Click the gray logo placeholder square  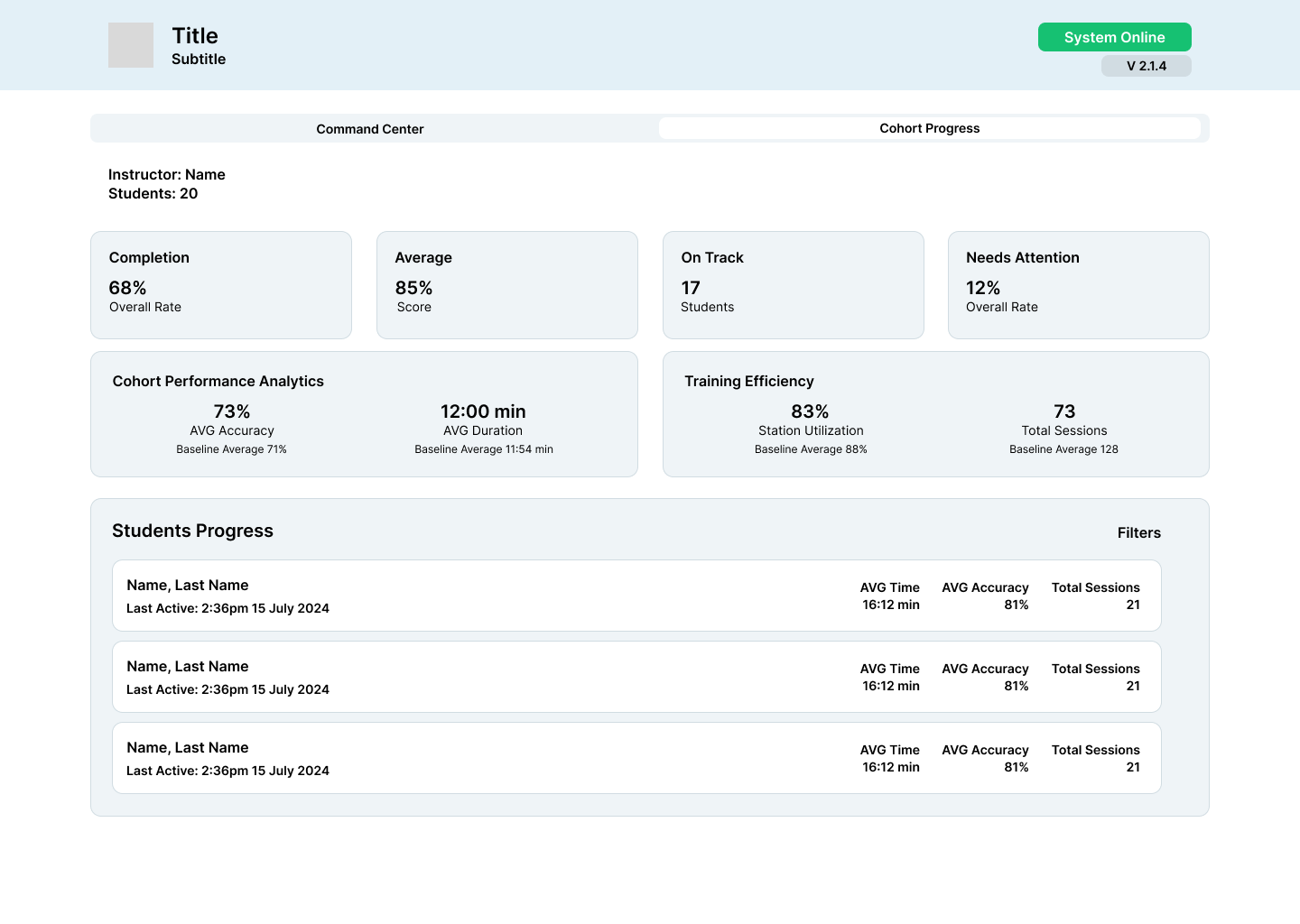(x=131, y=45)
